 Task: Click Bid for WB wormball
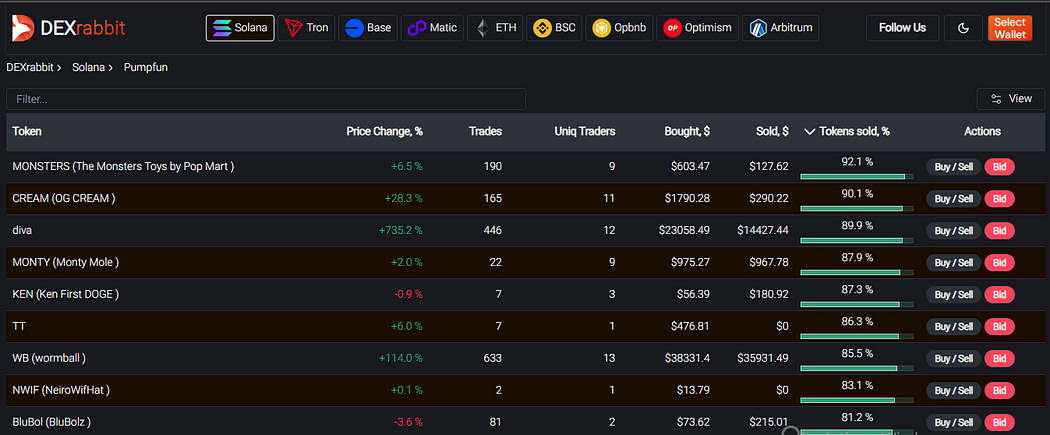[x=999, y=359]
